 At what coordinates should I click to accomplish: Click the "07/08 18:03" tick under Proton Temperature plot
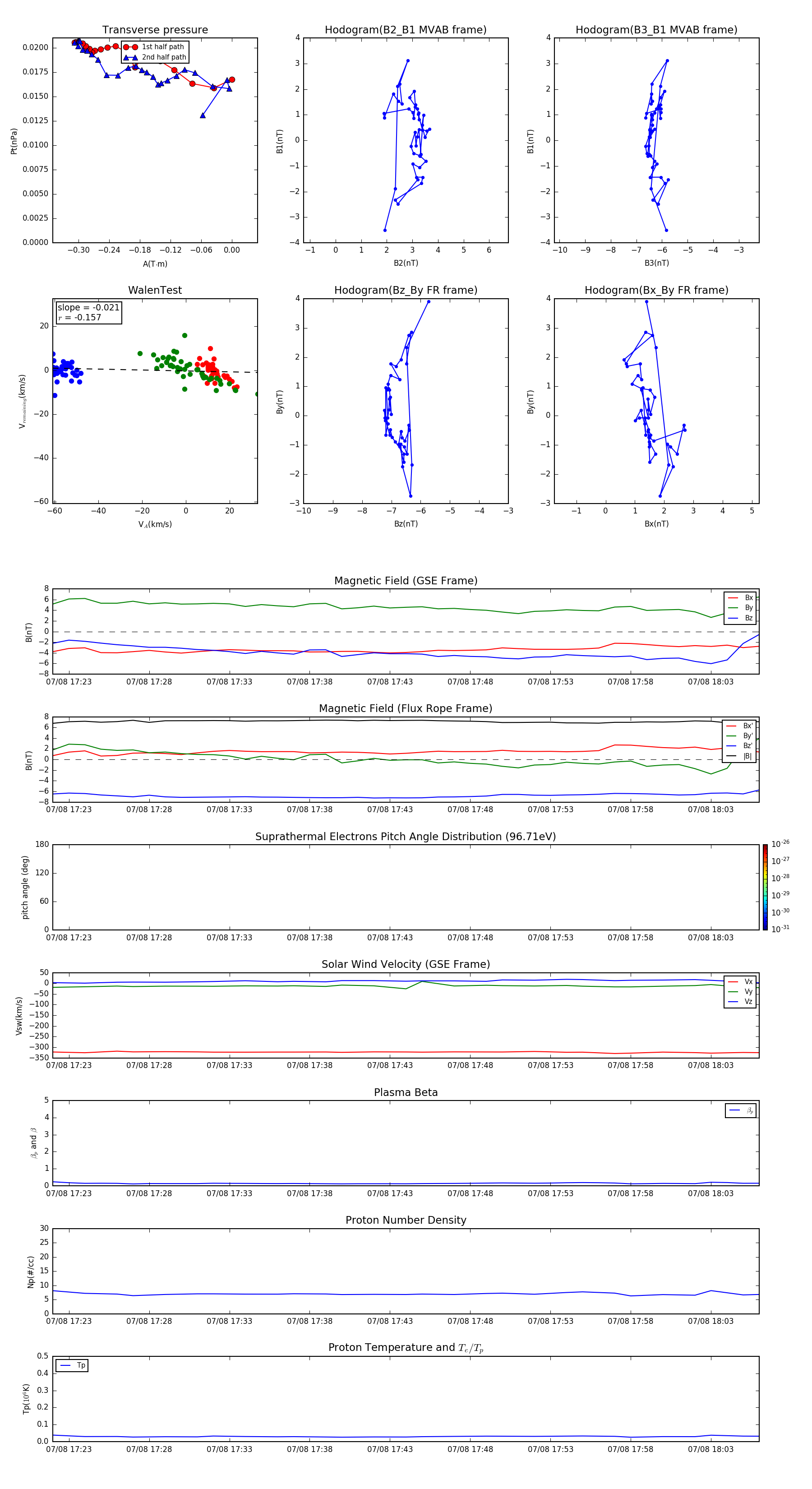click(710, 1450)
